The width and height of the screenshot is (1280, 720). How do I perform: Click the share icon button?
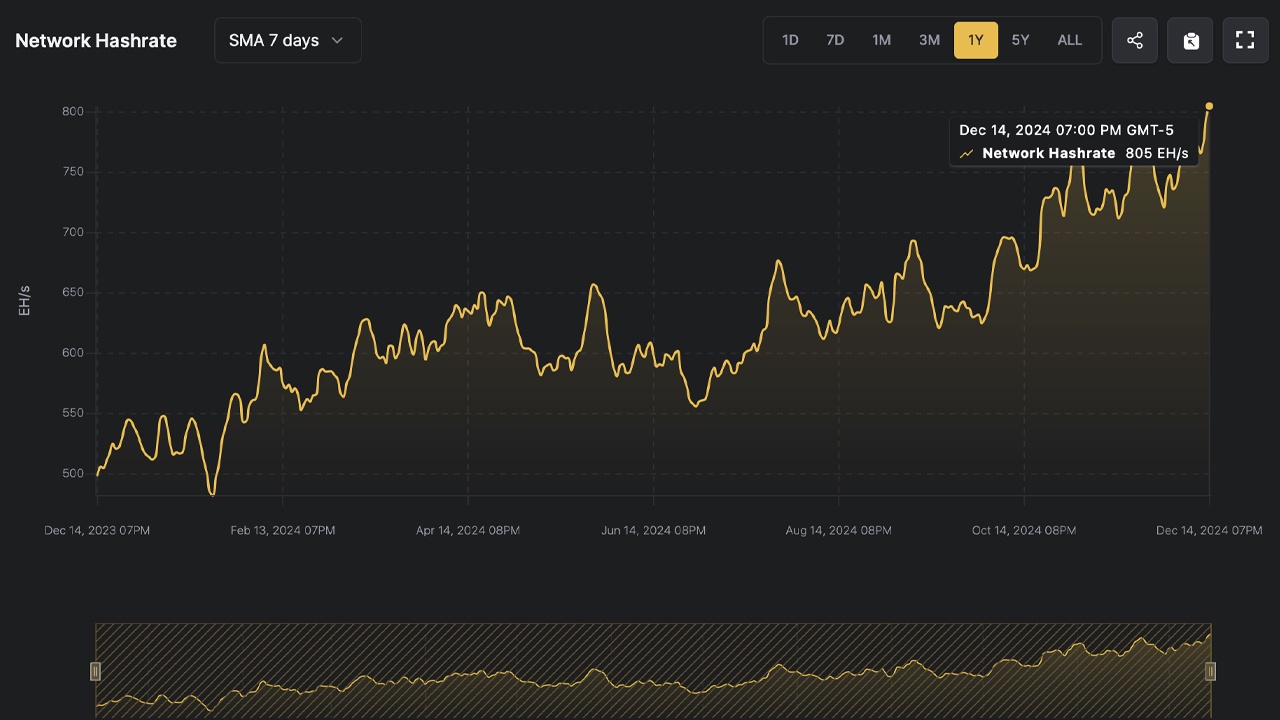pyautogui.click(x=1134, y=40)
